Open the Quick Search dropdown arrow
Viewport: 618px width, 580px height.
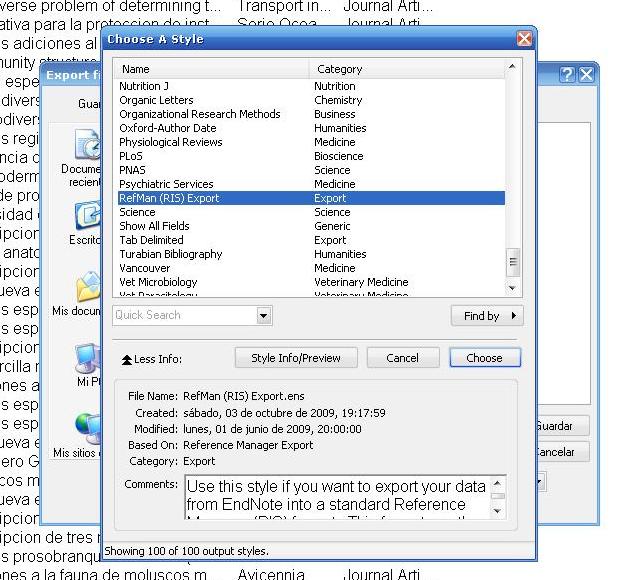pyautogui.click(x=264, y=316)
